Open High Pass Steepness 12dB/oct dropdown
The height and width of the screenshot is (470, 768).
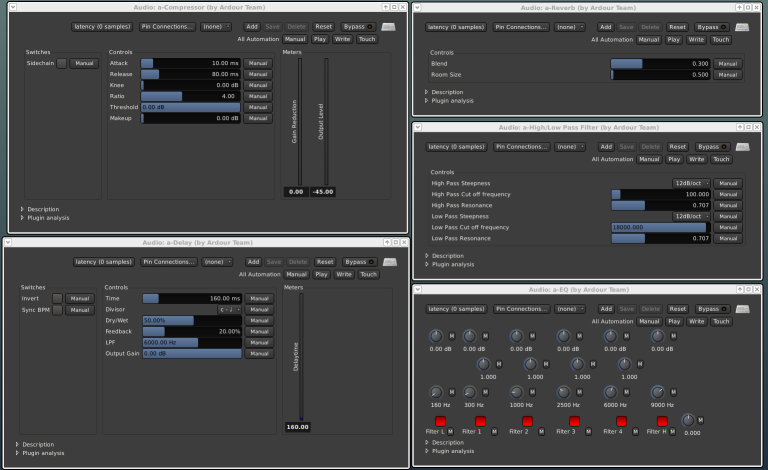pyautogui.click(x=690, y=183)
